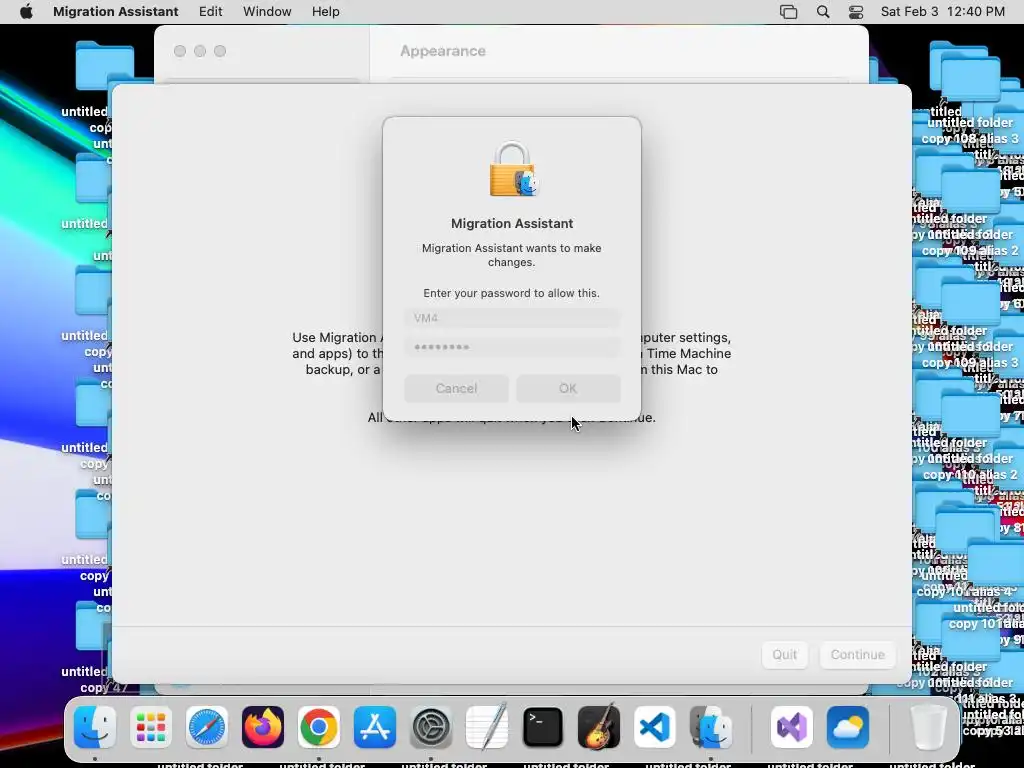Open the cloud weather app in dock
Viewport: 1024px width, 768px height.
[848, 727]
